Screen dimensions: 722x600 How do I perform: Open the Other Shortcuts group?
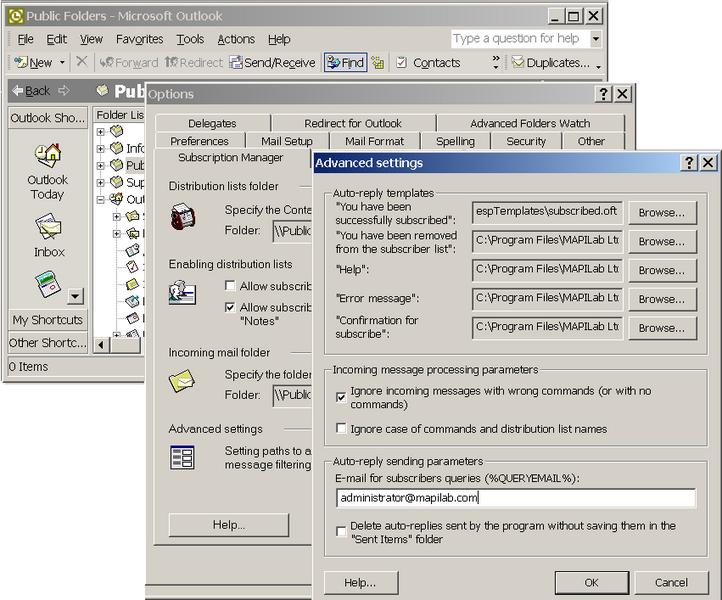click(x=47, y=343)
